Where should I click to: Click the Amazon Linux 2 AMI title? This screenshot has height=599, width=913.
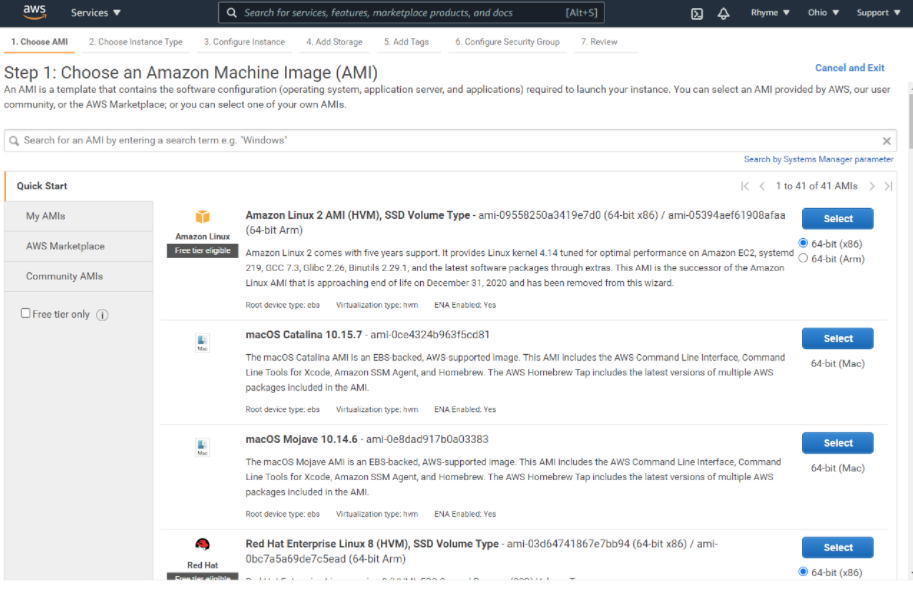(357, 215)
